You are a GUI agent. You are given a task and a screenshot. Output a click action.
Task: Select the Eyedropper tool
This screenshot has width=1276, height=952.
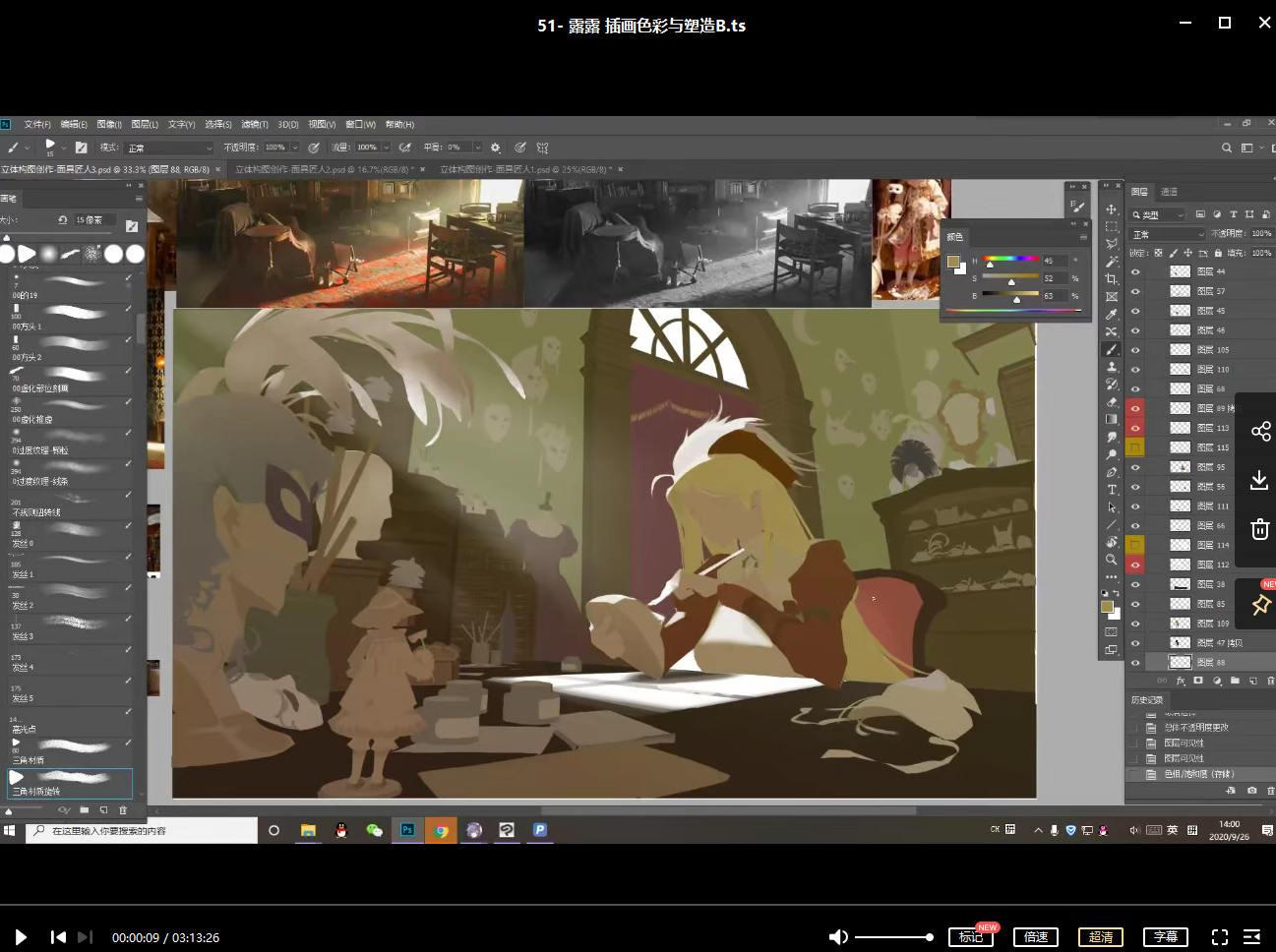(x=1112, y=314)
